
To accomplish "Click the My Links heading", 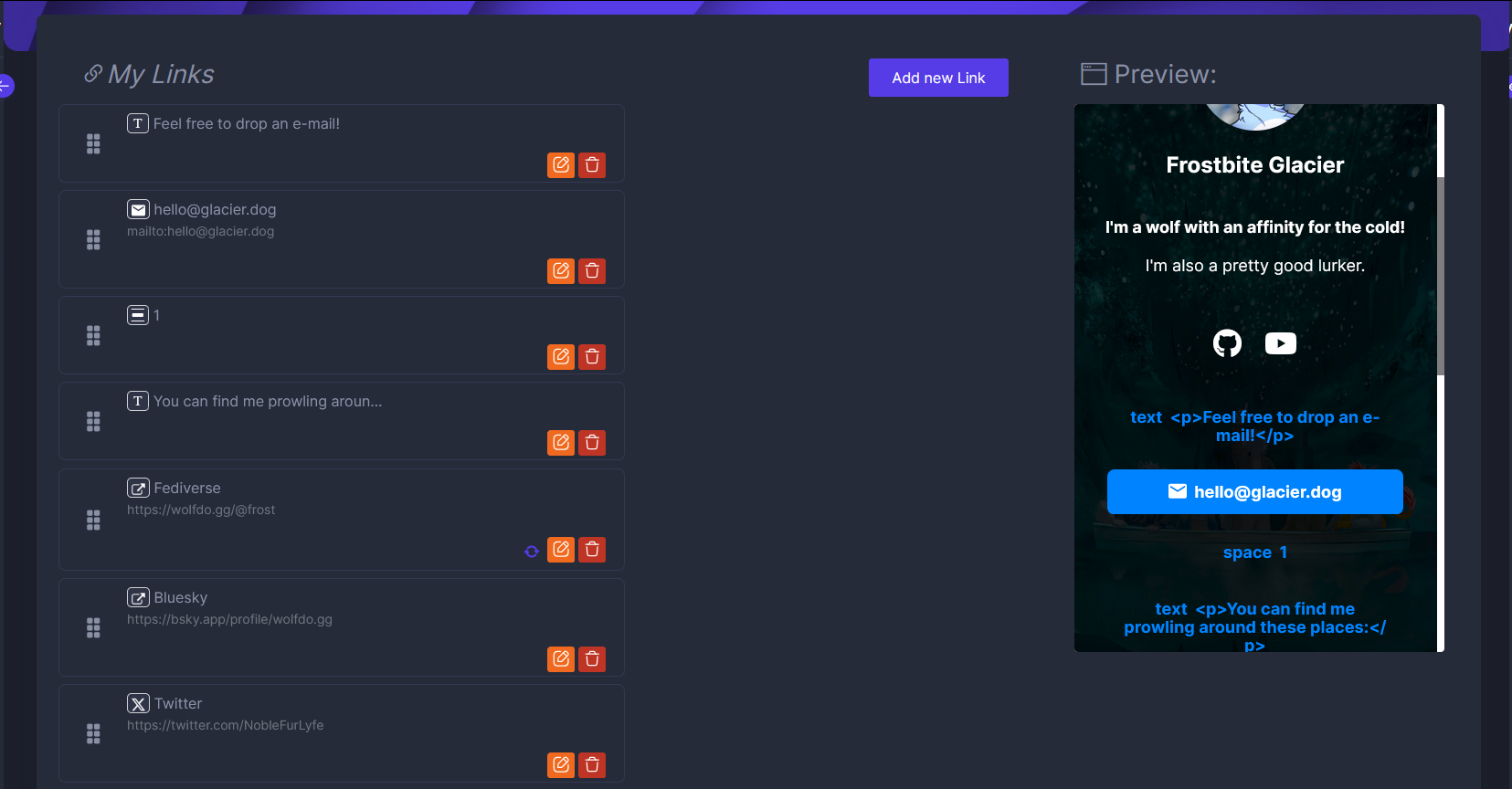I will pos(161,74).
